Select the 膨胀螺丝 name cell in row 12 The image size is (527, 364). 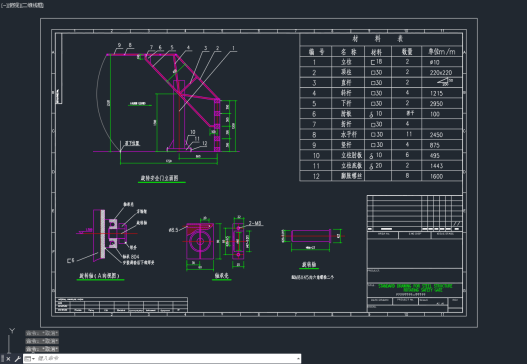(352, 176)
